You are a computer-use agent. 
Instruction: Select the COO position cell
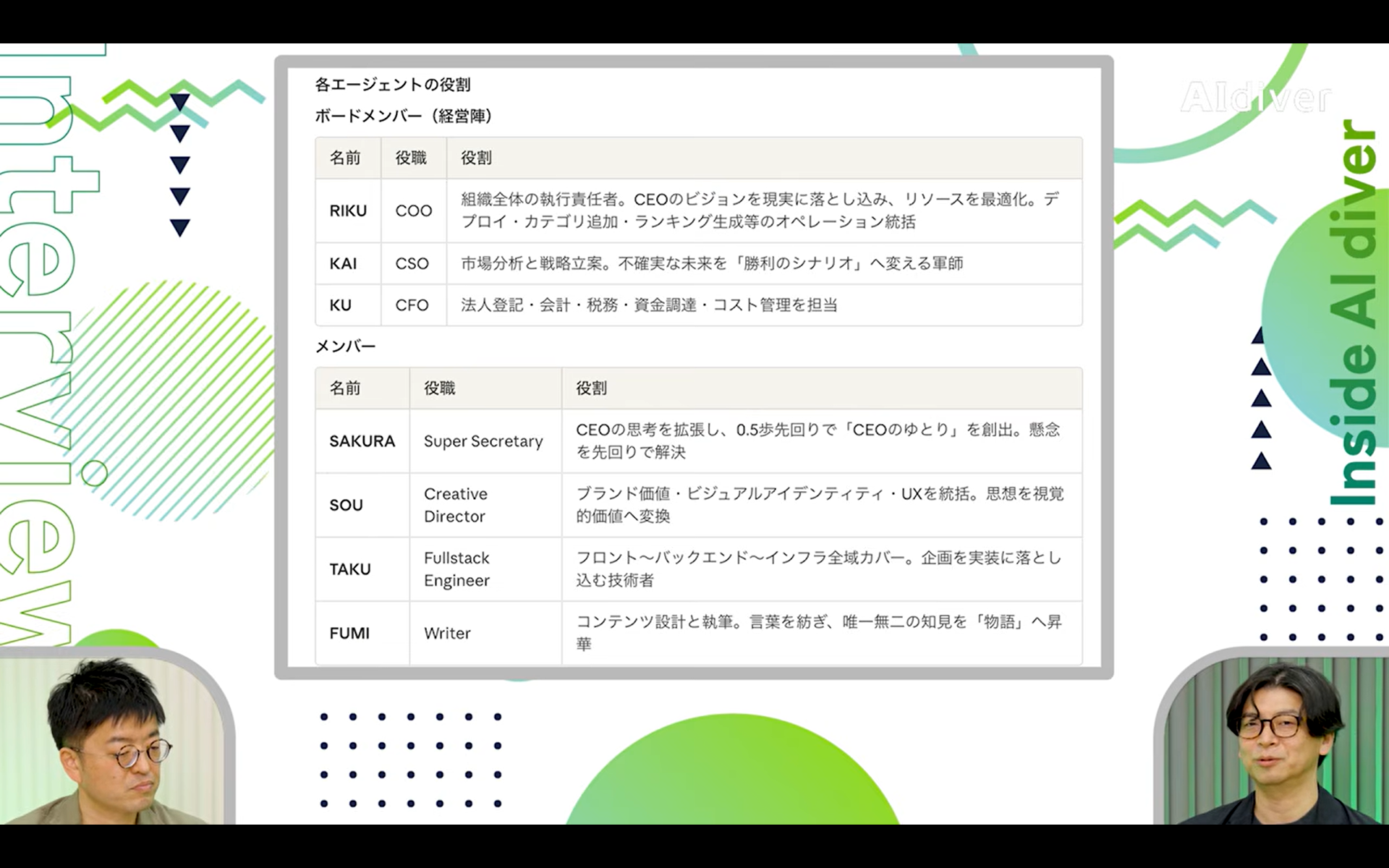413,210
